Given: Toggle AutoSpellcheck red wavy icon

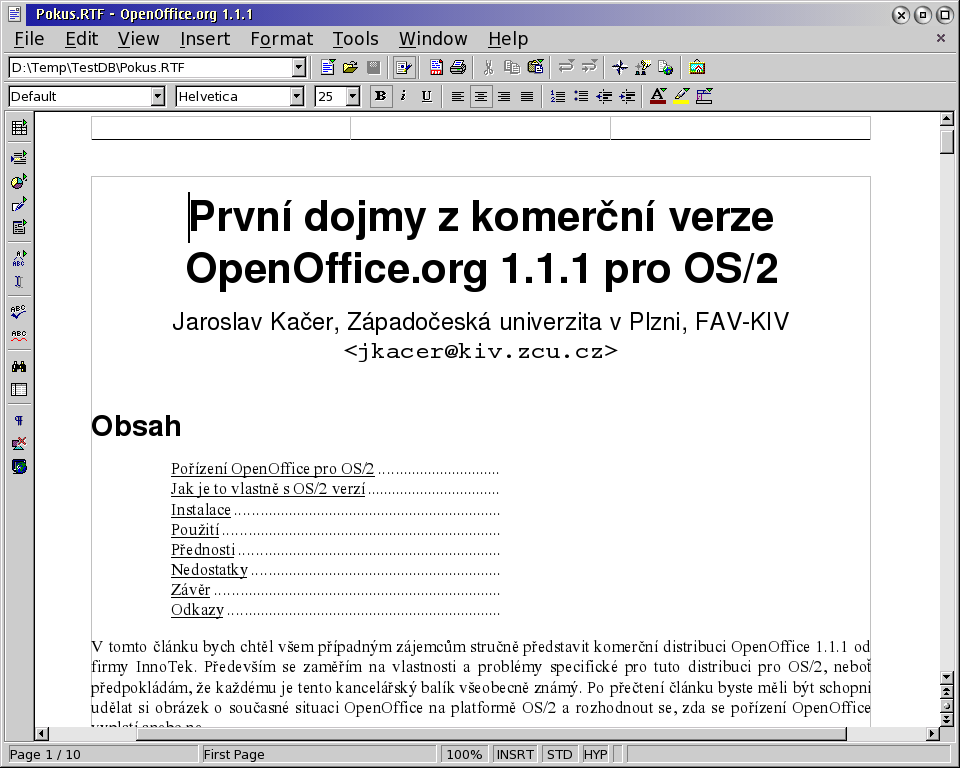Looking at the screenshot, I should click(x=19, y=336).
